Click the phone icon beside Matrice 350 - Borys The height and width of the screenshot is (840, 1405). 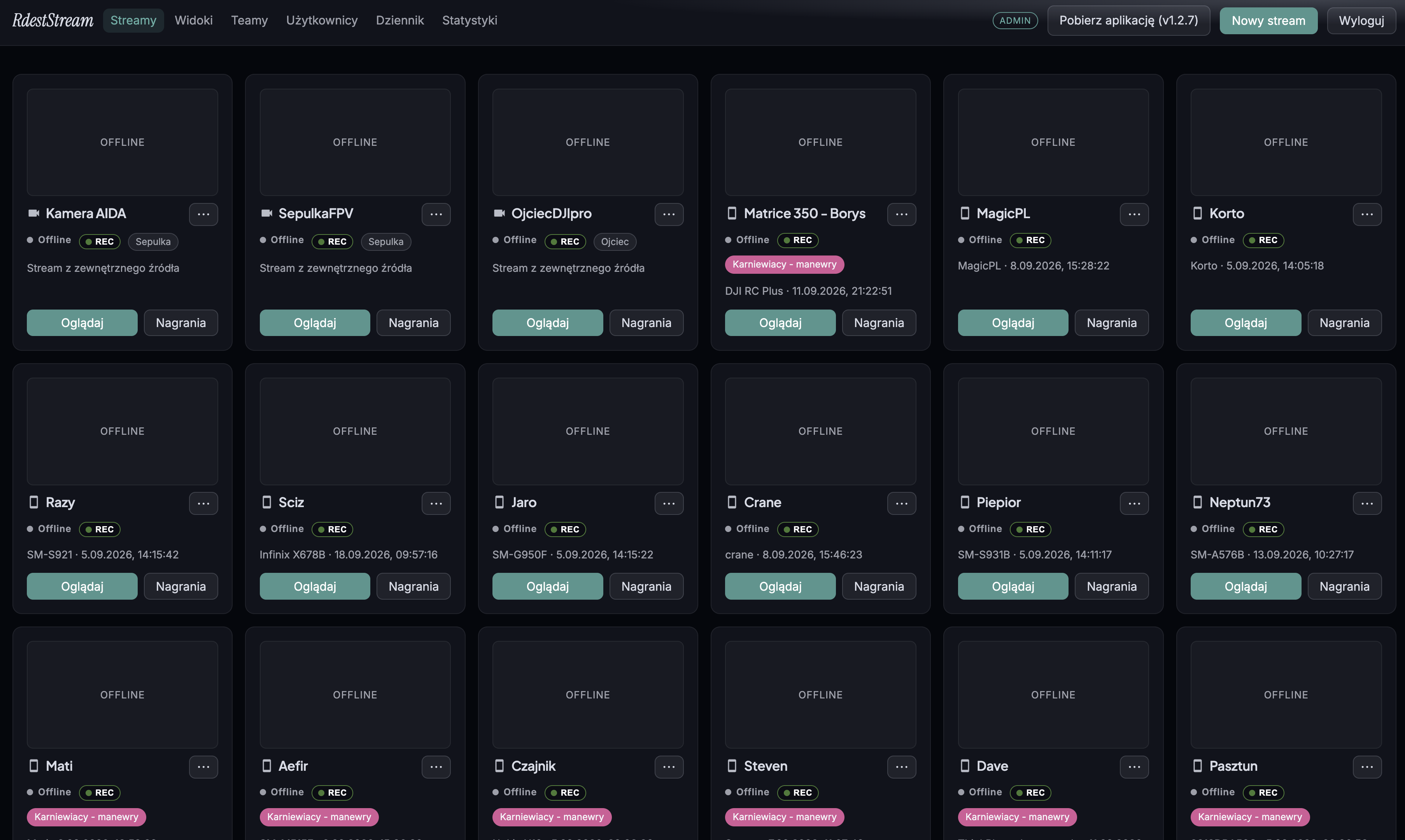click(731, 213)
